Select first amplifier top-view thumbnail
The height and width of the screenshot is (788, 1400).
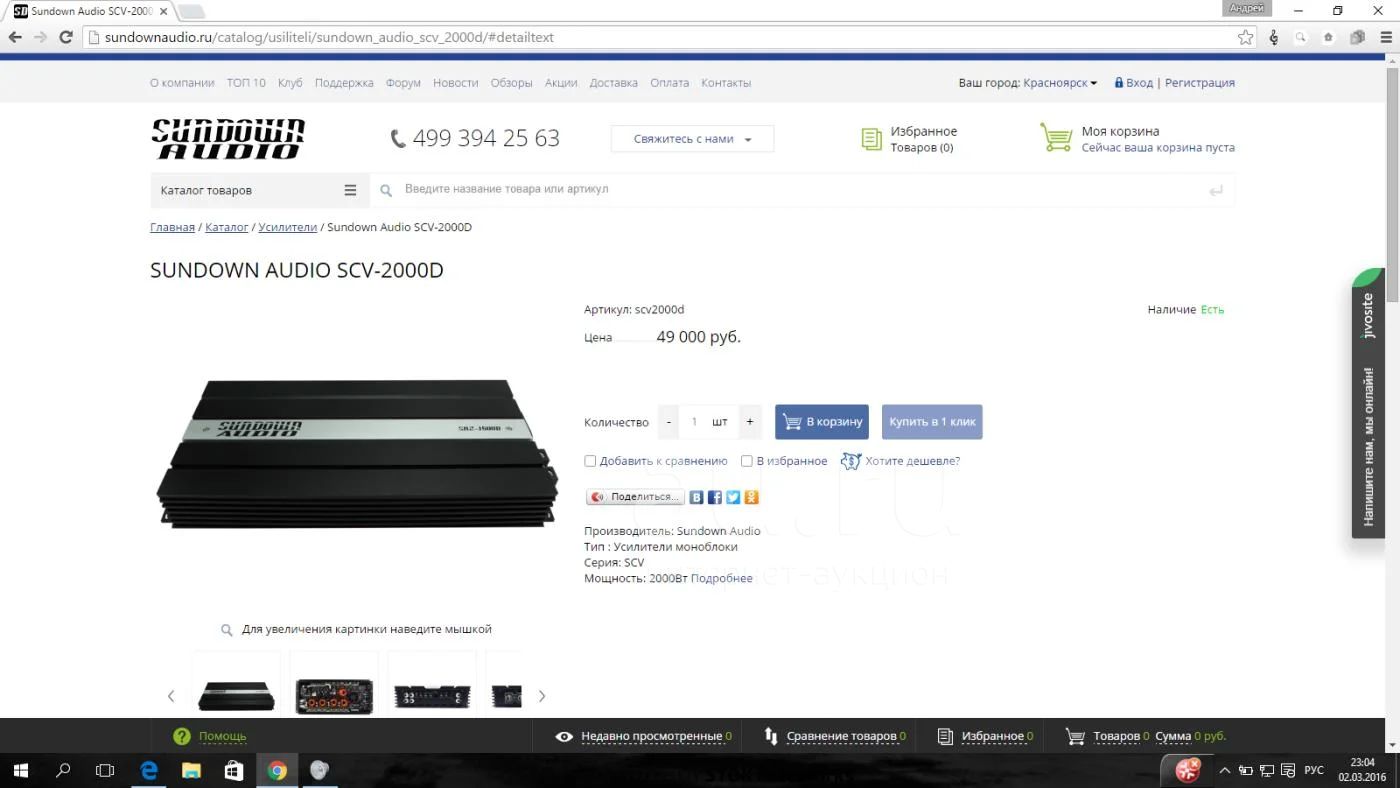[236, 696]
